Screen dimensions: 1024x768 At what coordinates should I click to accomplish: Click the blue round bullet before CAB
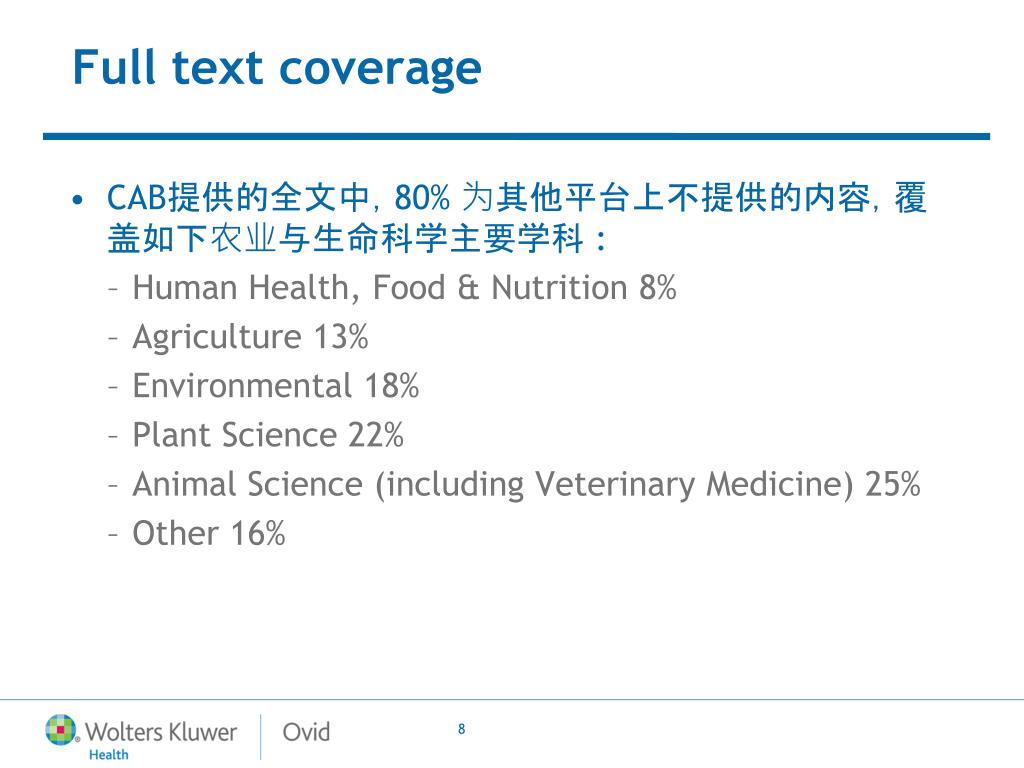click(81, 198)
